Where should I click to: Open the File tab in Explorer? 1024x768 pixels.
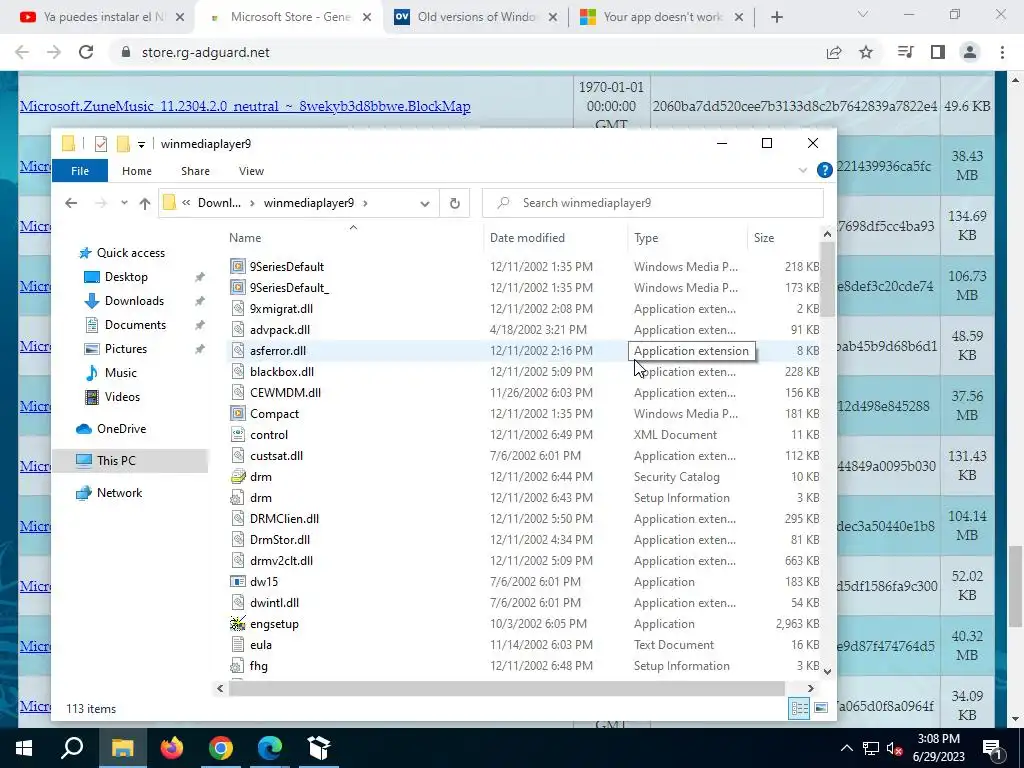[x=80, y=170]
